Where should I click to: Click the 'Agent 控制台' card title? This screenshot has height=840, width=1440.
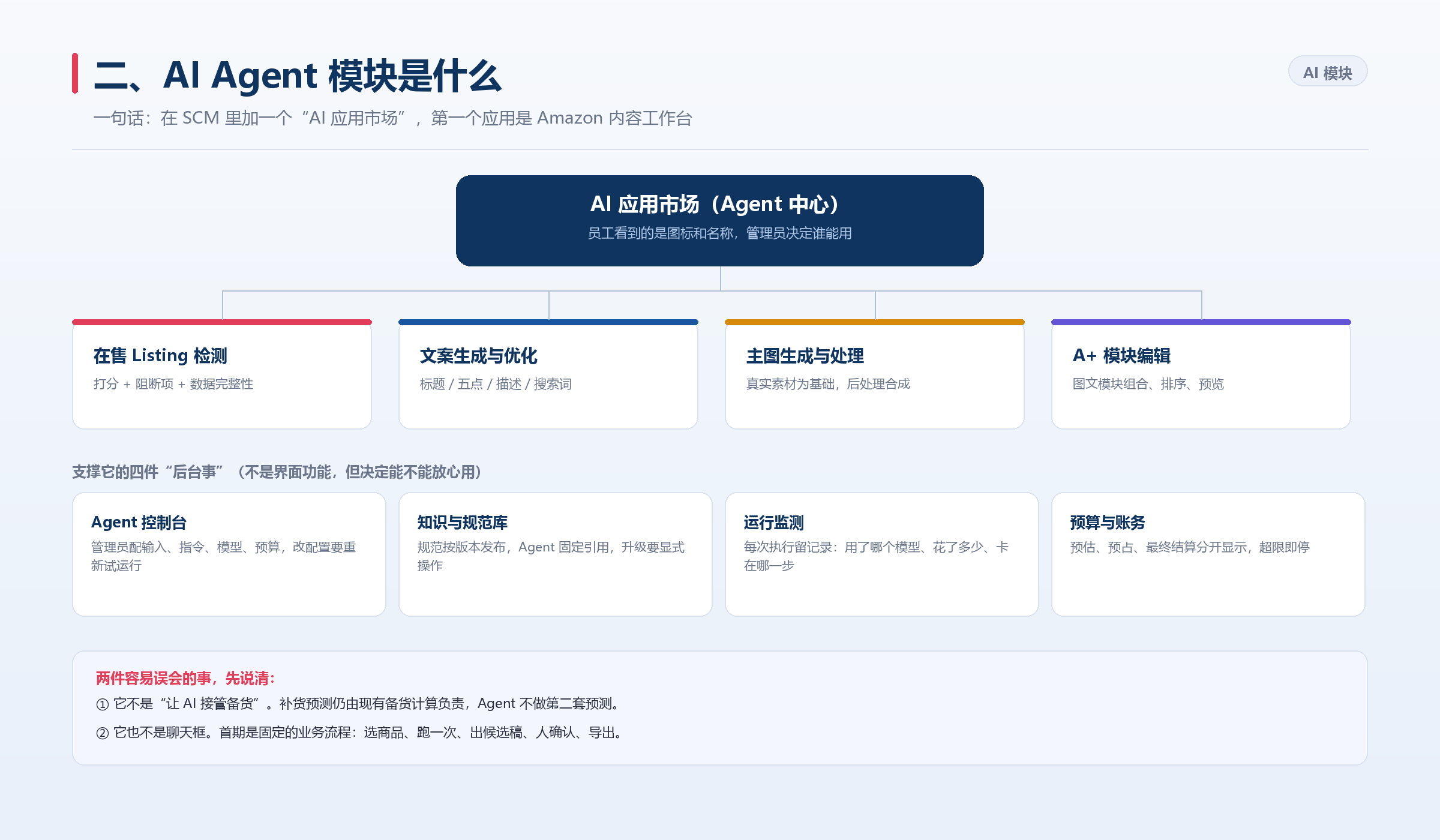139,523
